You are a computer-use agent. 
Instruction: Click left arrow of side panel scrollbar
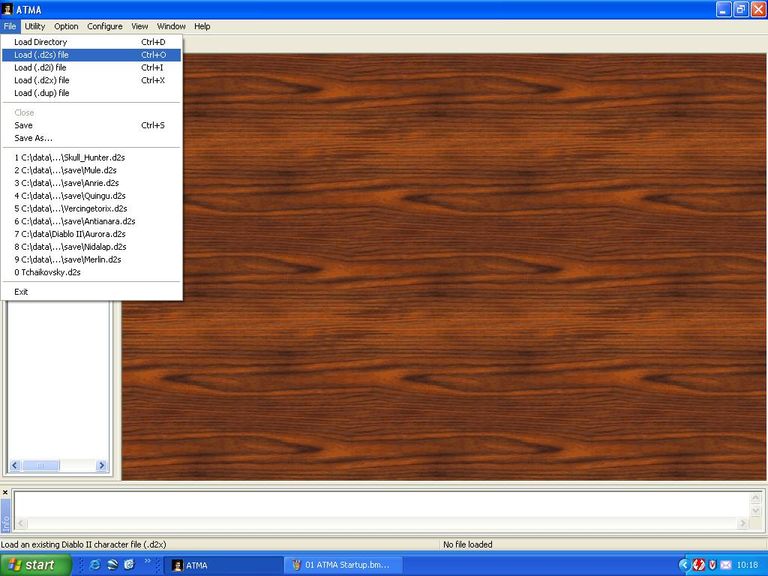[14, 465]
